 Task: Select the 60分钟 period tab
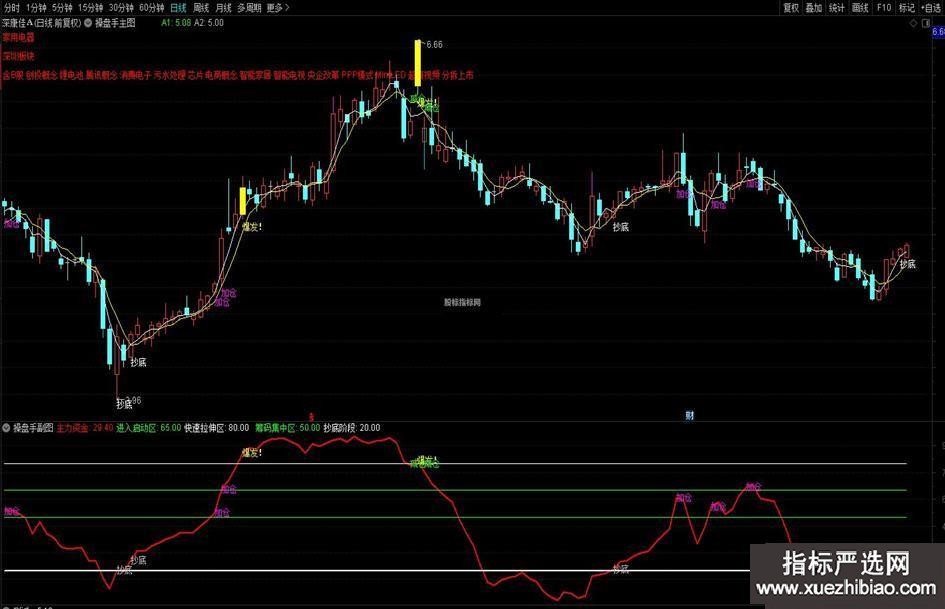[x=152, y=8]
